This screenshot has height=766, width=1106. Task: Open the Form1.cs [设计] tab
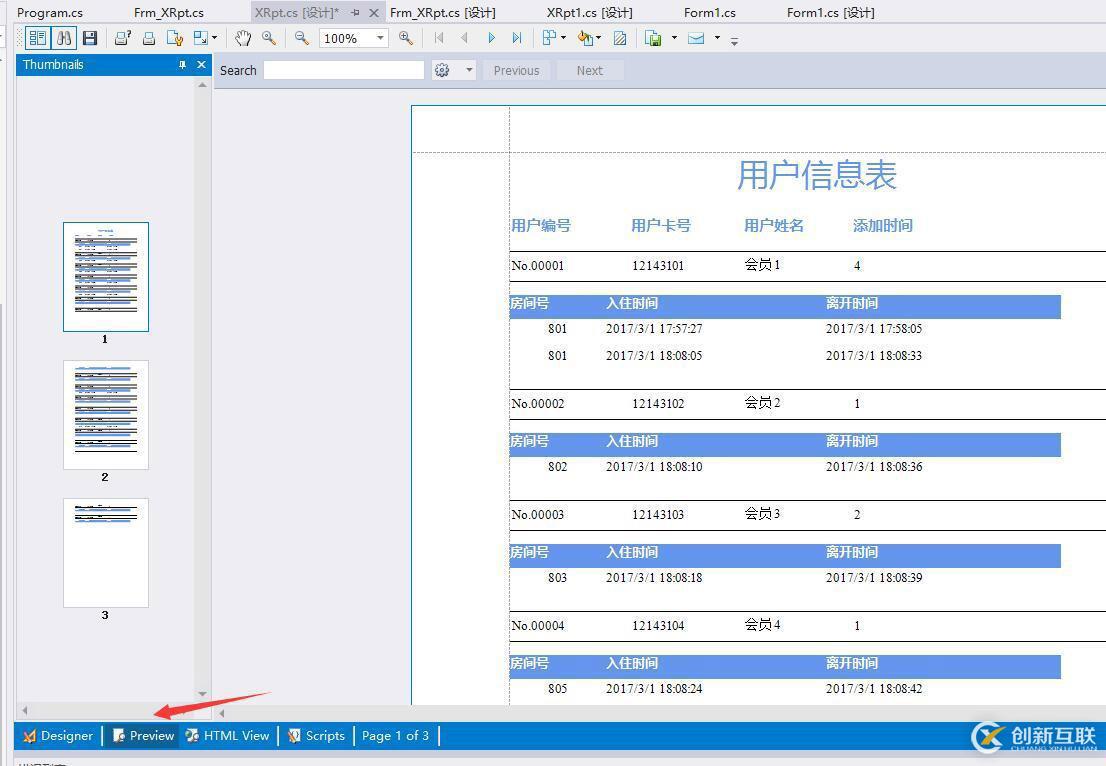[831, 13]
